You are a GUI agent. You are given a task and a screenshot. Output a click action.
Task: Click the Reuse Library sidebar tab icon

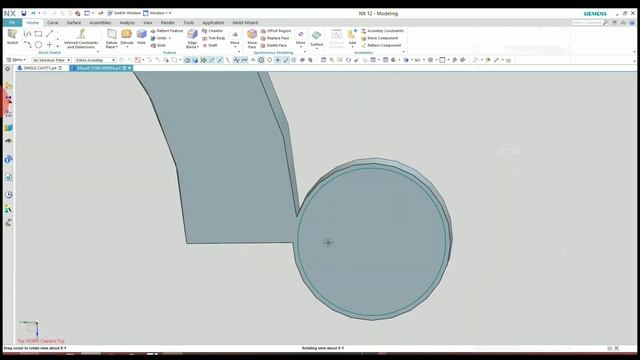coord(8,128)
